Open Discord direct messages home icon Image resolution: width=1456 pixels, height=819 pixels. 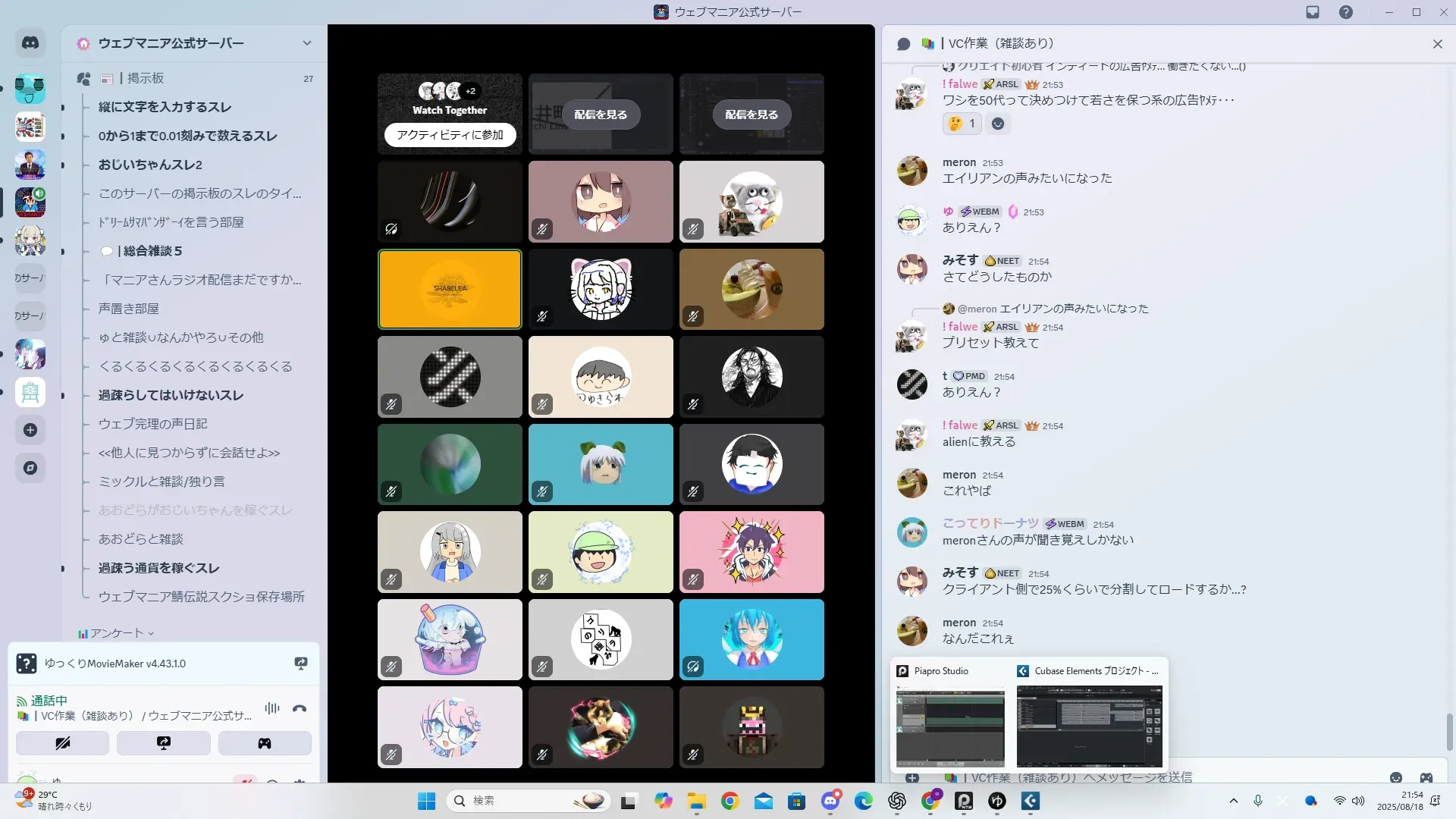pos(30,43)
